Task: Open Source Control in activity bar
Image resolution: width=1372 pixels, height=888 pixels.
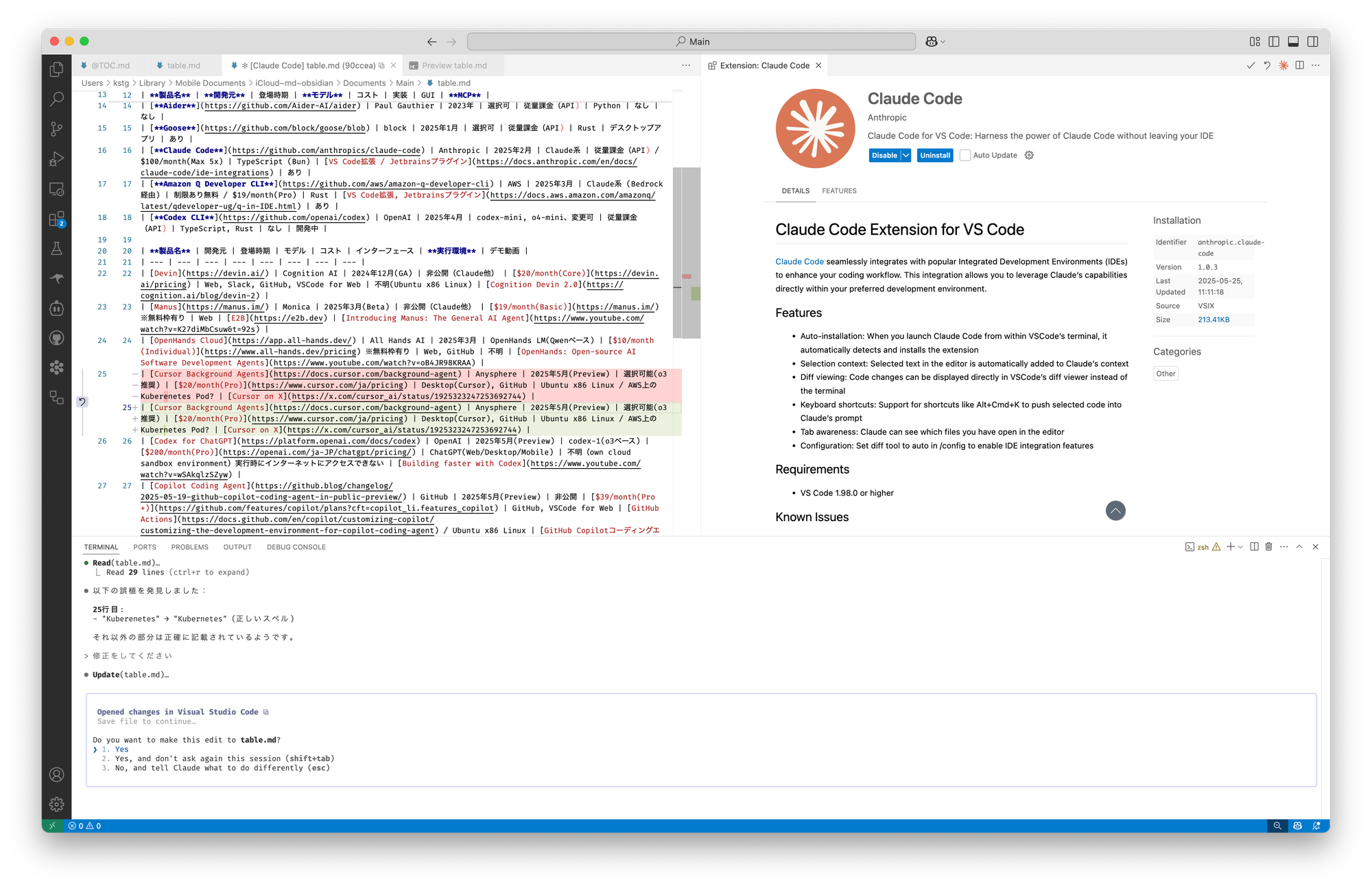Action: pyautogui.click(x=57, y=129)
